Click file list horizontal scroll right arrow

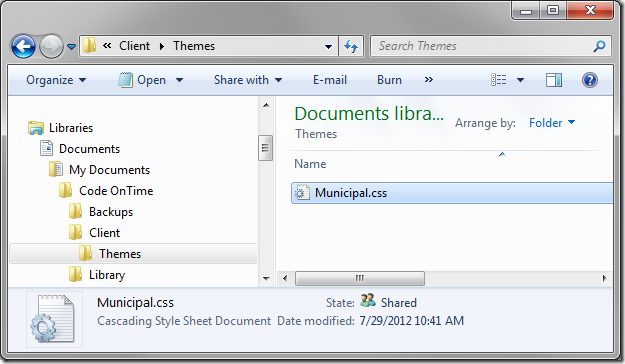605,278
